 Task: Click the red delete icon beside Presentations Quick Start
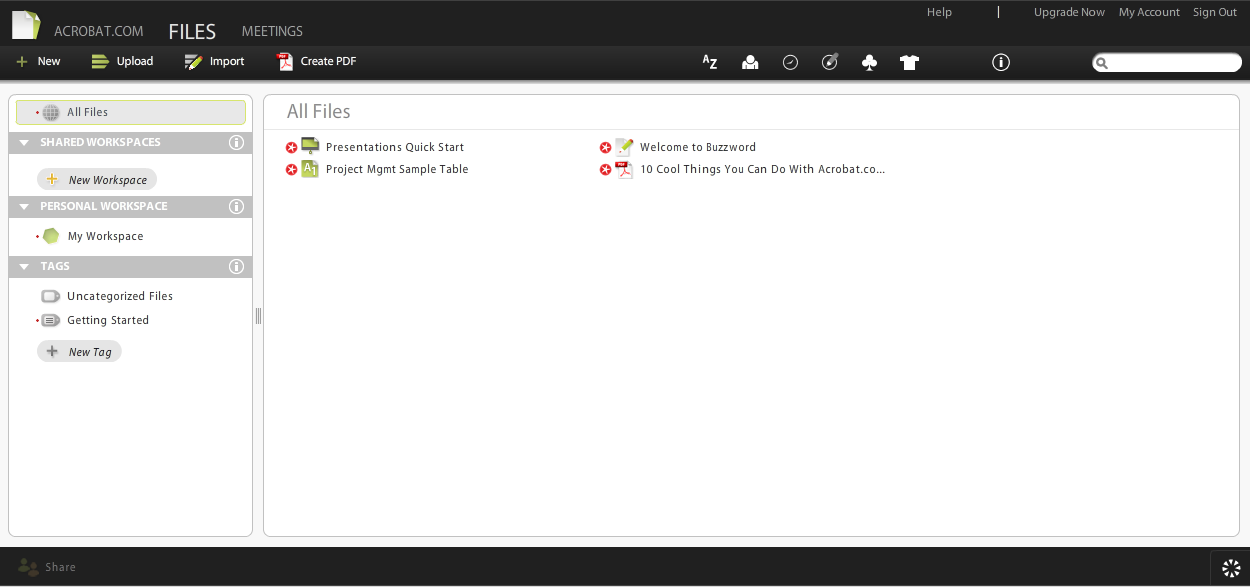pos(292,147)
